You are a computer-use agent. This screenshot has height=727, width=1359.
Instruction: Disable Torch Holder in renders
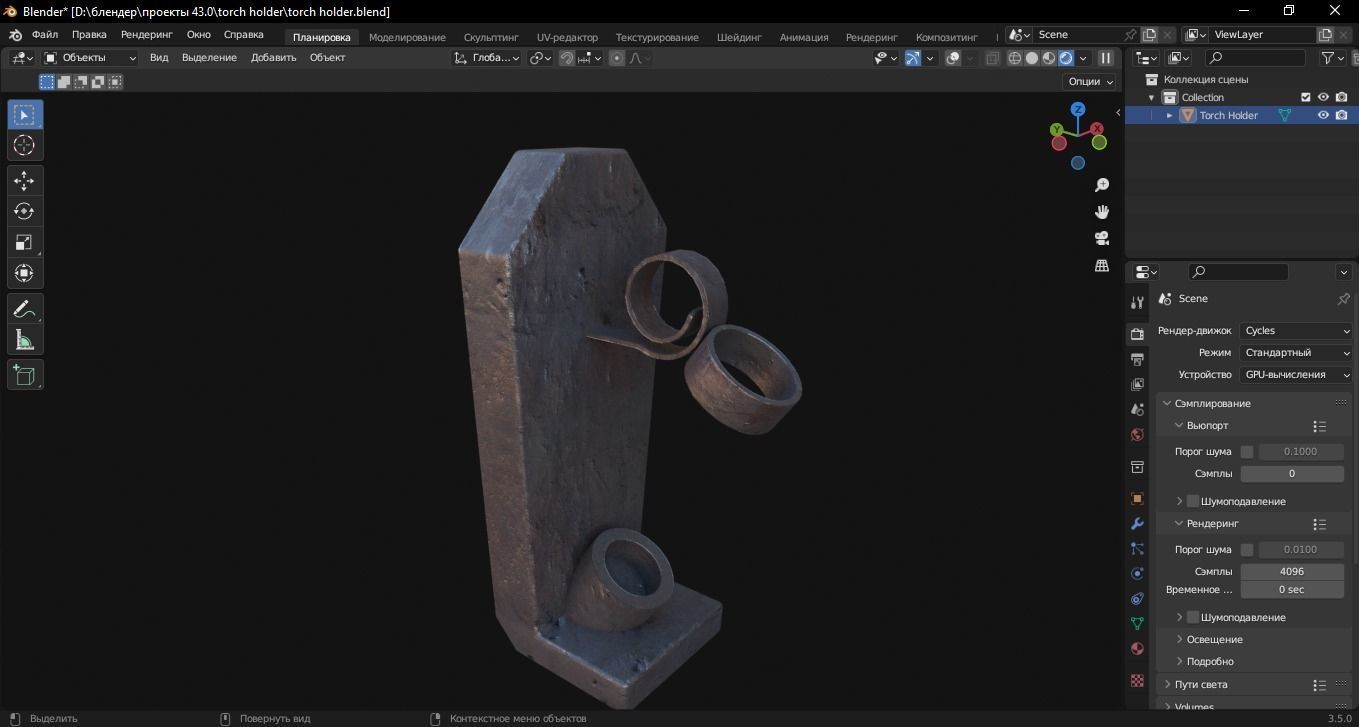coord(1341,115)
